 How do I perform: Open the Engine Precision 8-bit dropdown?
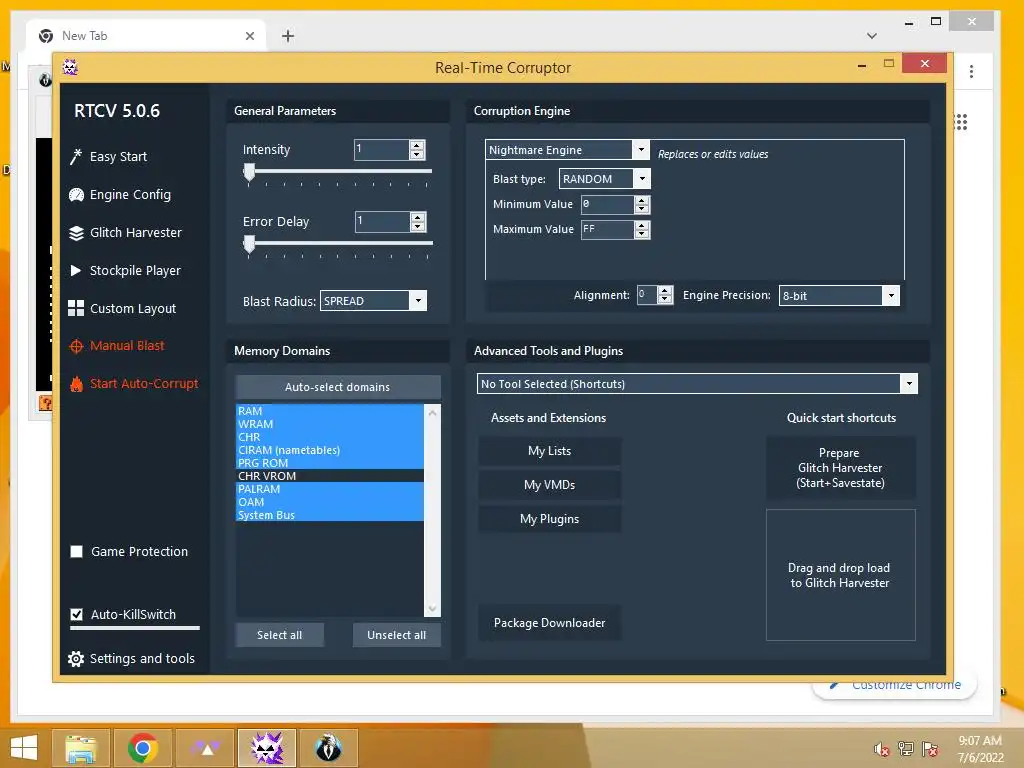pyautogui.click(x=891, y=295)
